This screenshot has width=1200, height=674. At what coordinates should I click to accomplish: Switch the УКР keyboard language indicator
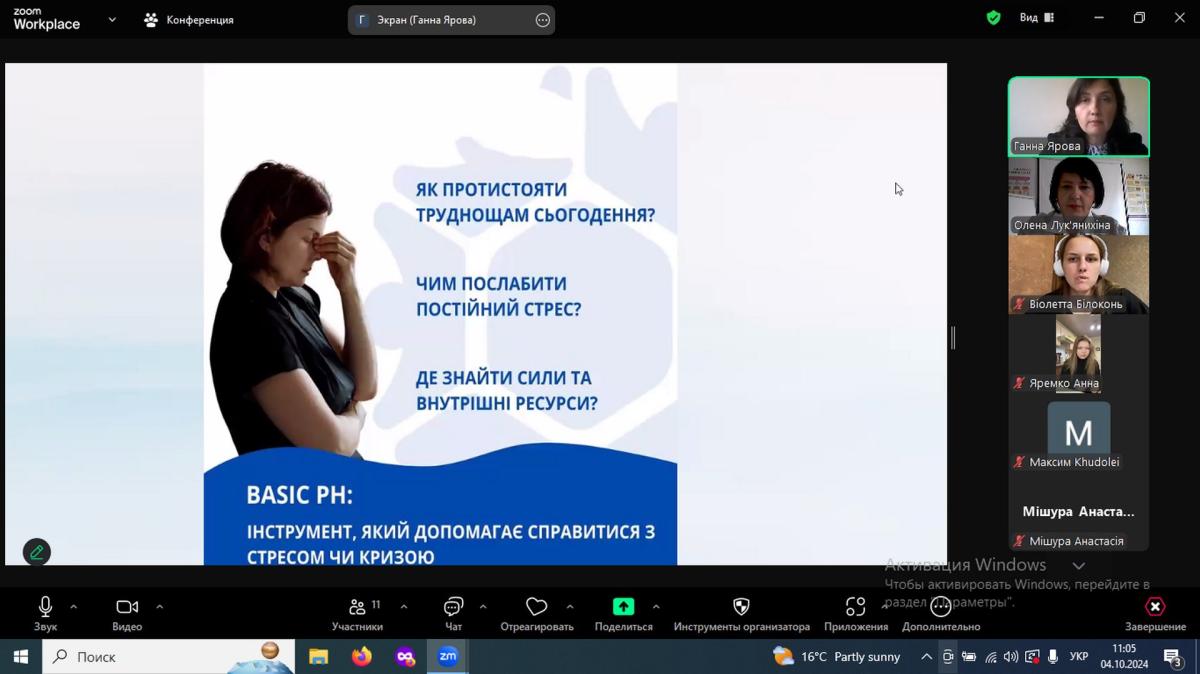pyautogui.click(x=1079, y=657)
